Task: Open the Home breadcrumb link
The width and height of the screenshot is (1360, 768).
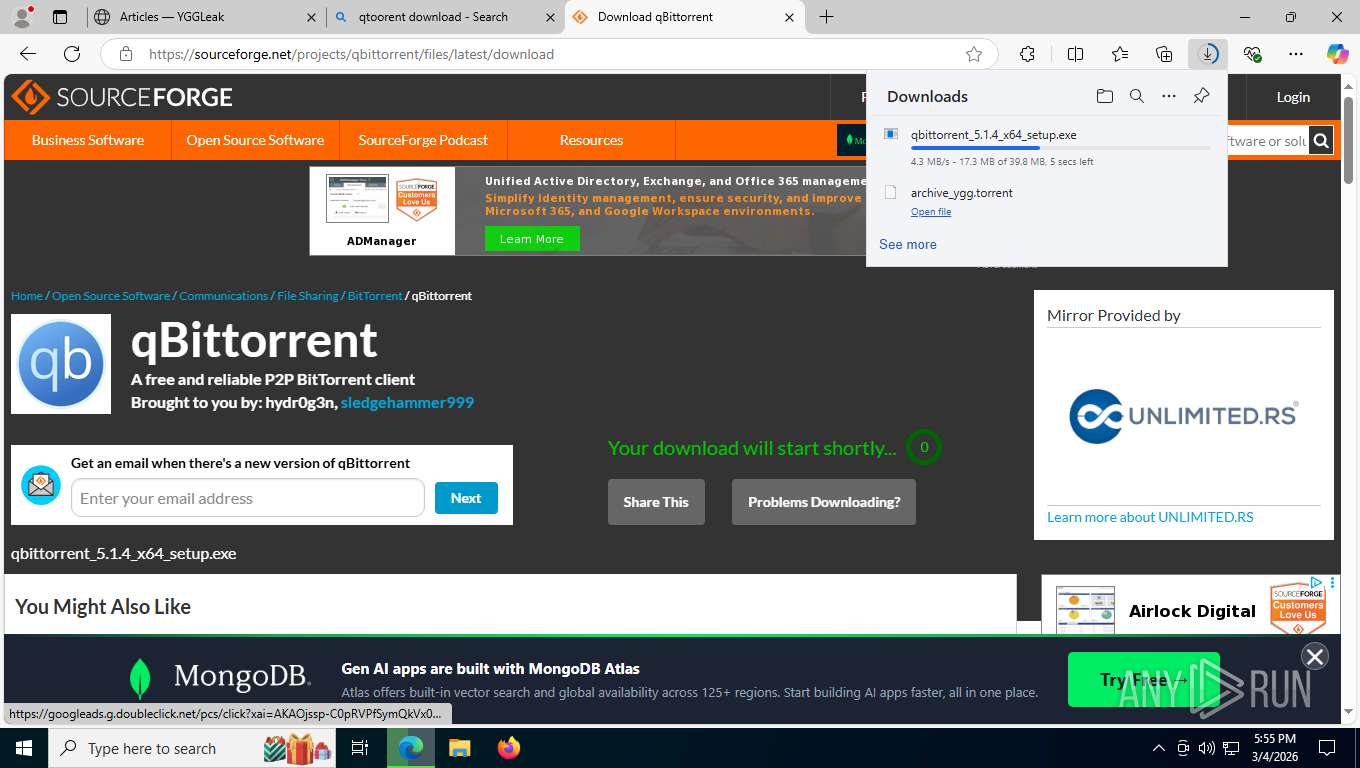Action: point(27,296)
